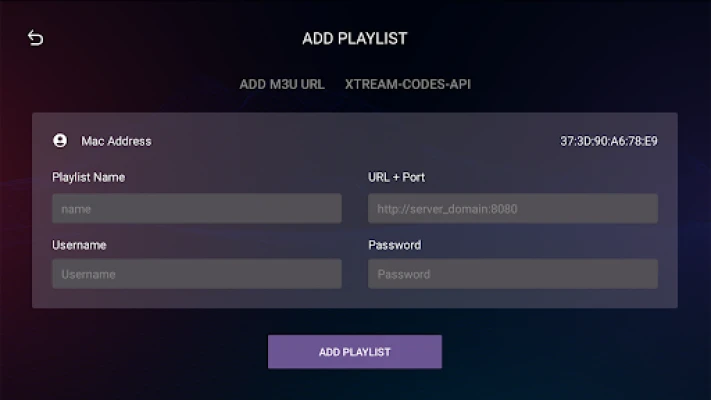Image resolution: width=711 pixels, height=400 pixels.
Task: Go back using the return arrow icon
Action: pyautogui.click(x=35, y=38)
